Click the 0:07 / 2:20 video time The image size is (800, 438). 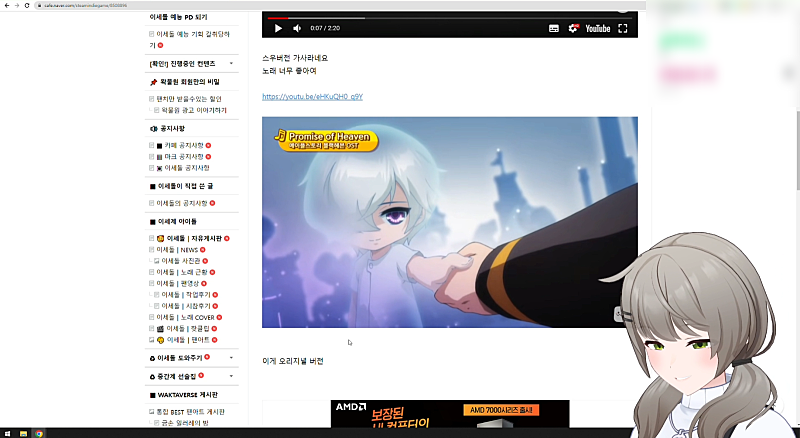pyautogui.click(x=325, y=29)
